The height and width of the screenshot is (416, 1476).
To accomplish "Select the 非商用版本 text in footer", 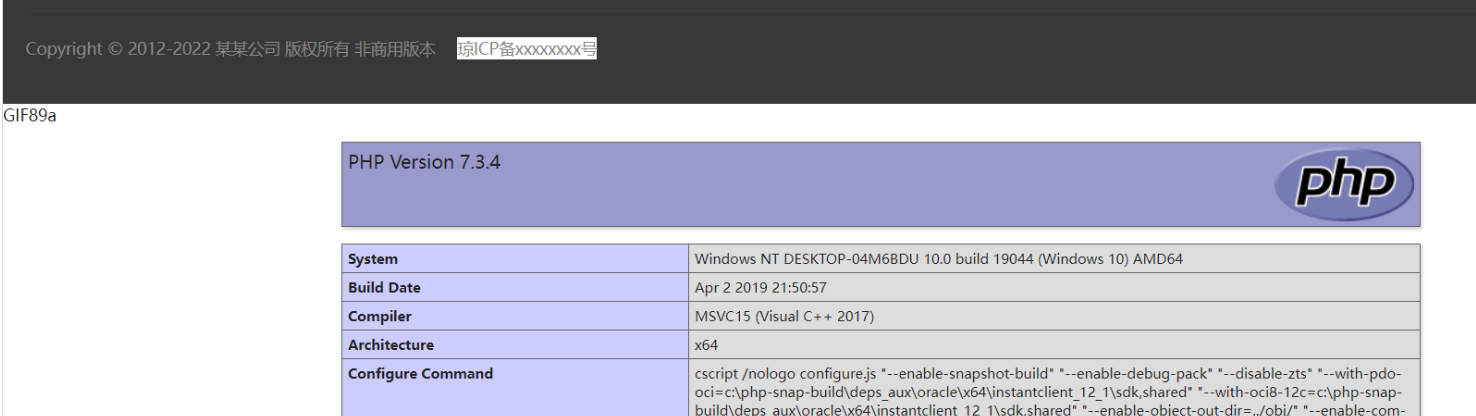I will (x=395, y=49).
